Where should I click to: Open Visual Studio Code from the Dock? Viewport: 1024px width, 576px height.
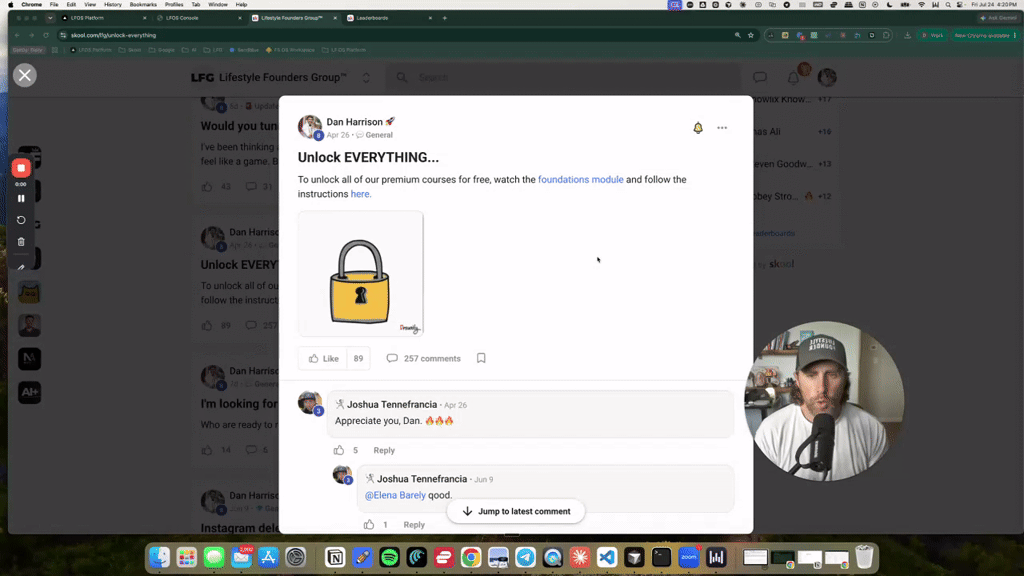(x=607, y=557)
